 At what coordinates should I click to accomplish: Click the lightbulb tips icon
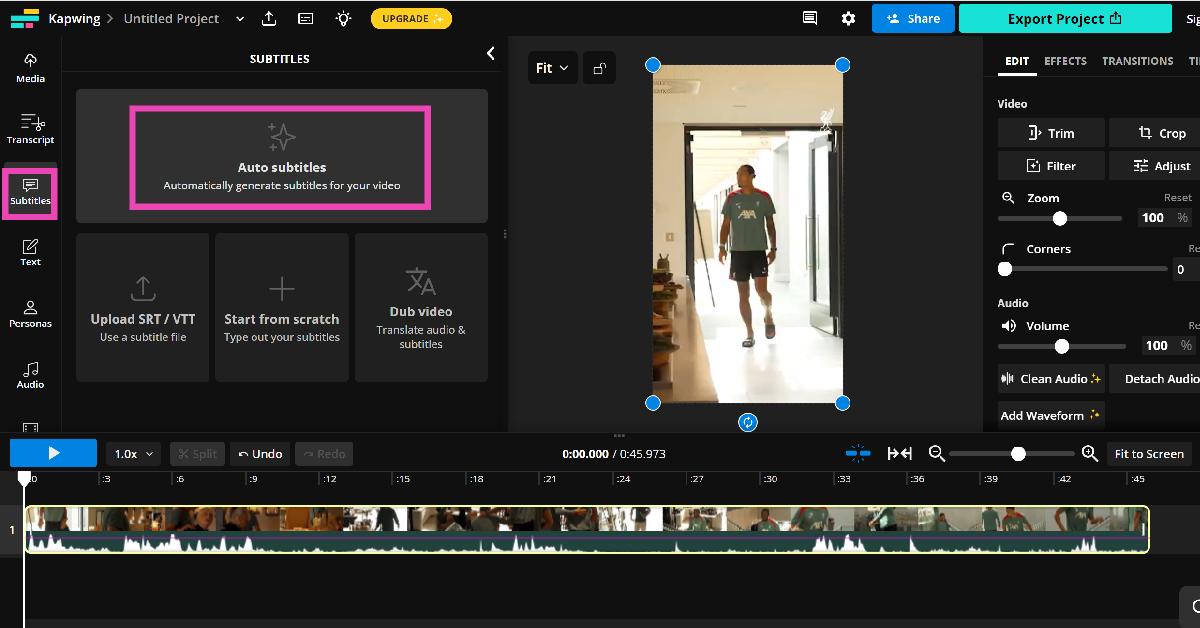point(343,18)
